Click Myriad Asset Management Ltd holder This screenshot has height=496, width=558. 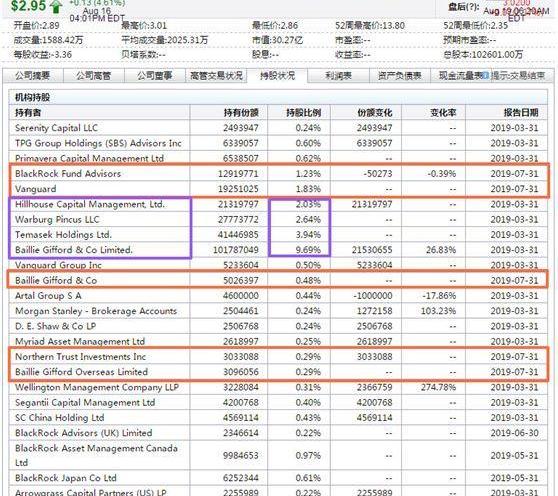click(80, 342)
